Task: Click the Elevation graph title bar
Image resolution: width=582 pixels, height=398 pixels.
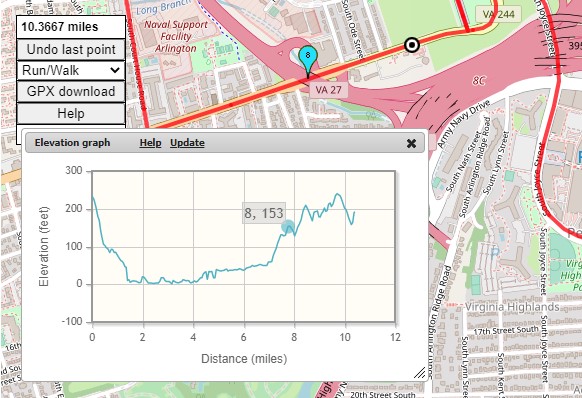Action: (225, 143)
